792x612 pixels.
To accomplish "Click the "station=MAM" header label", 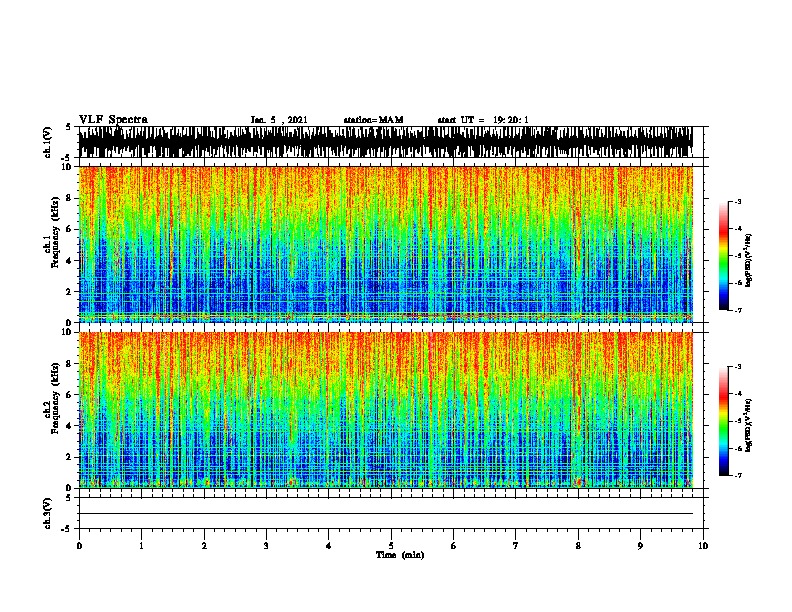I will tap(373, 120).
